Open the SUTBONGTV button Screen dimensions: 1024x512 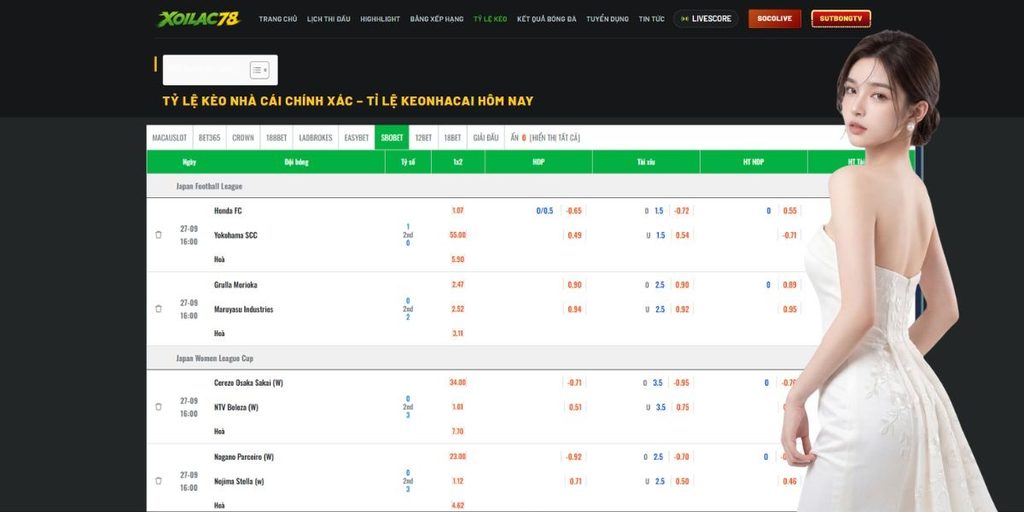click(x=841, y=19)
